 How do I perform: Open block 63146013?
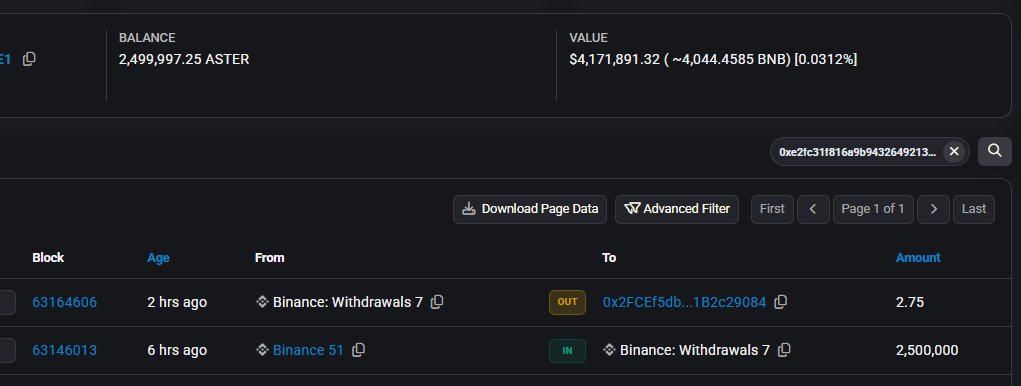pyautogui.click(x=64, y=350)
